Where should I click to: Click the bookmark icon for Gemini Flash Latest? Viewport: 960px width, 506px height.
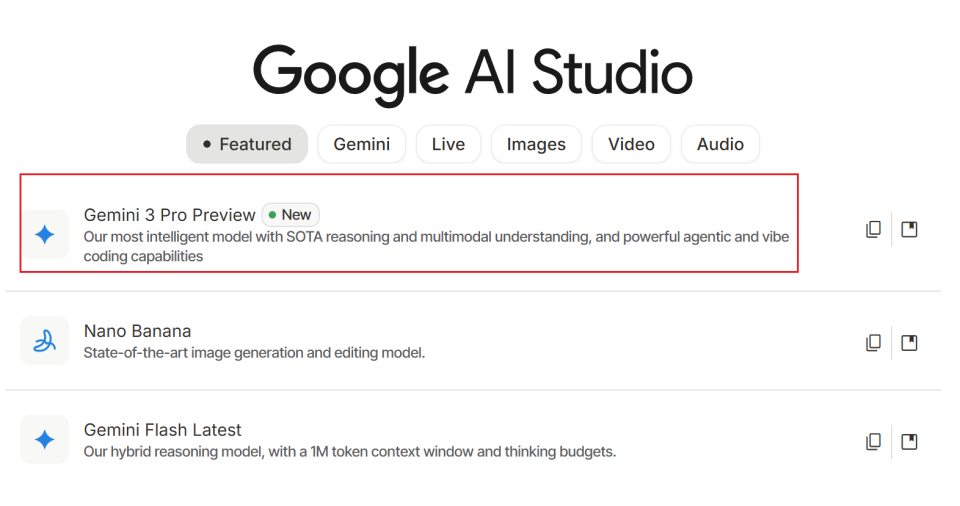point(909,441)
